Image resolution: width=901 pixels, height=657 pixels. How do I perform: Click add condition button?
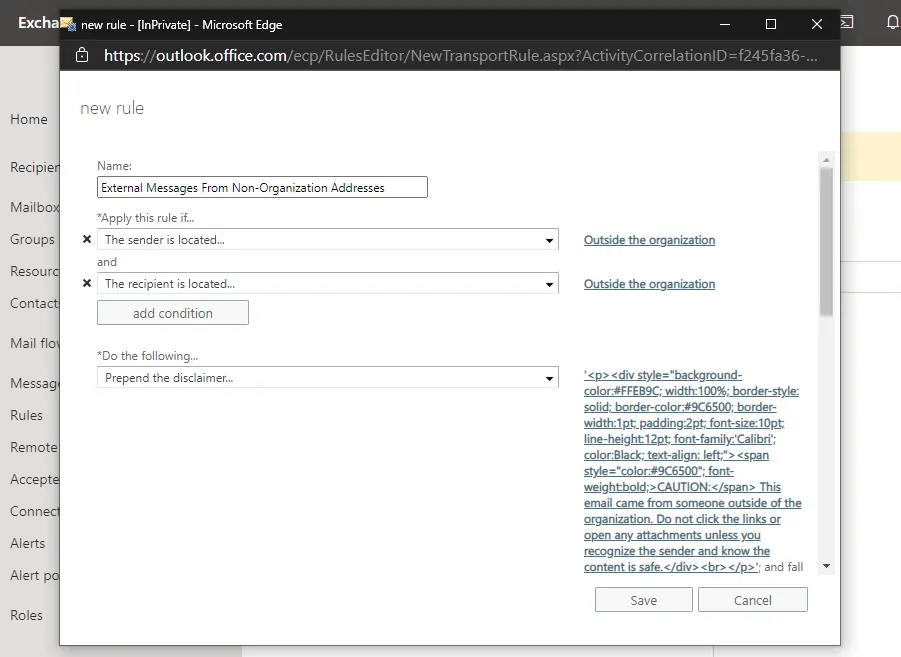(172, 313)
